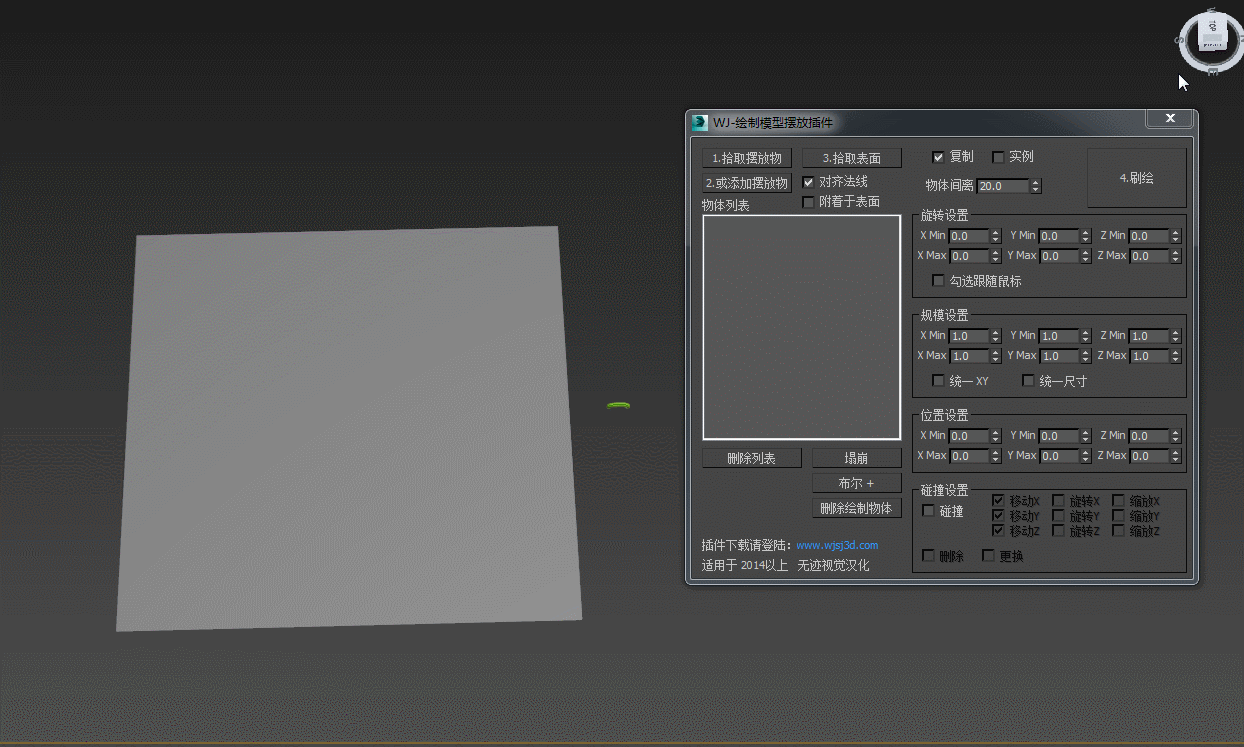Open the www.wjsj3d.com link

click(x=837, y=545)
